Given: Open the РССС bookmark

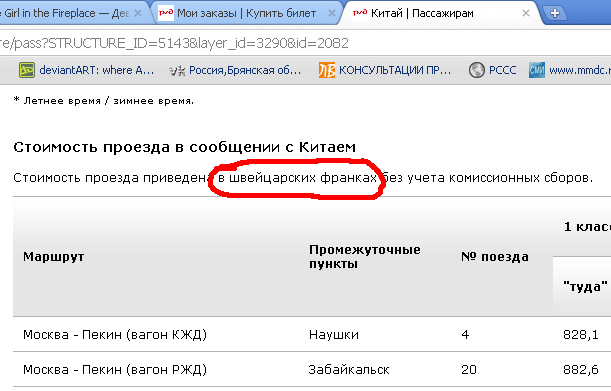Looking at the screenshot, I should [493, 70].
